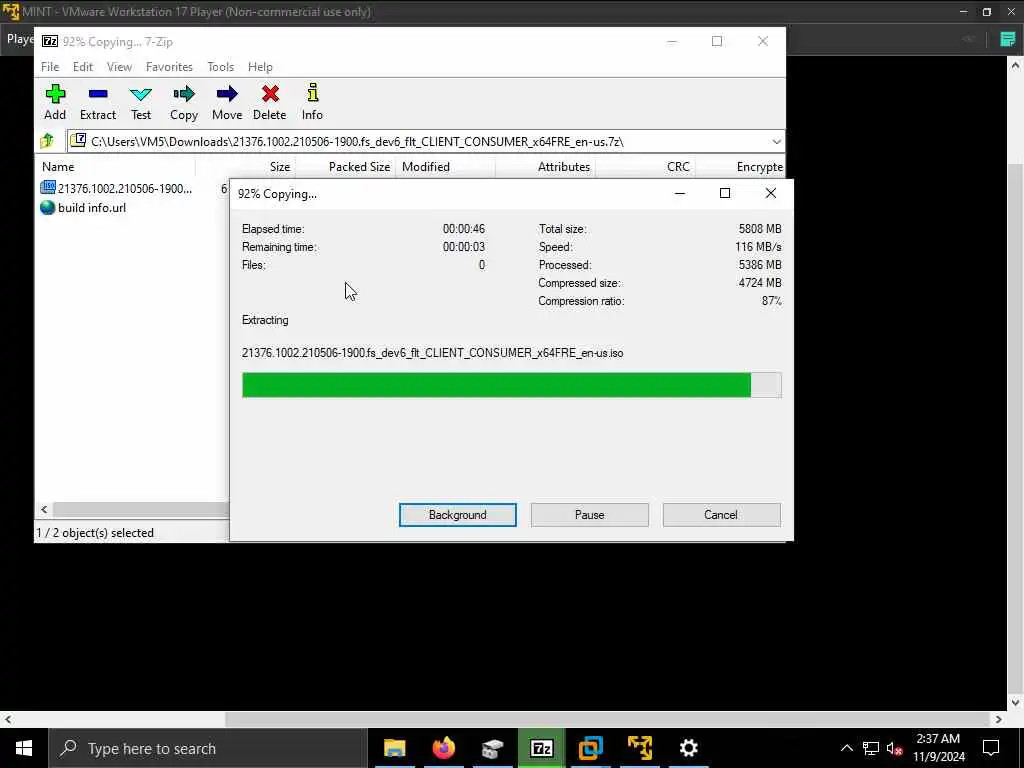Choose the Move toolbar icon
The width and height of the screenshot is (1024, 768).
[227, 102]
